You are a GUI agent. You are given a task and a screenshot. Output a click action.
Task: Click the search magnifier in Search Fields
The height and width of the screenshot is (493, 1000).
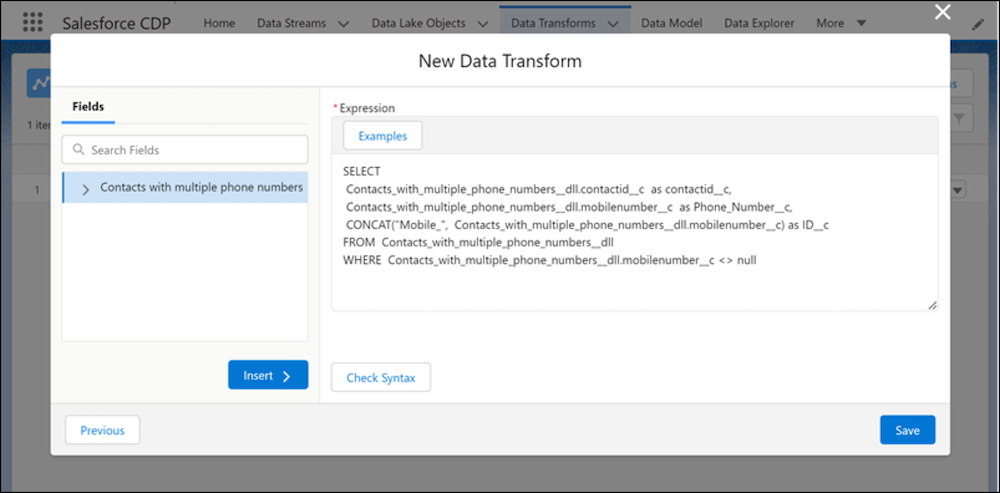tap(78, 150)
